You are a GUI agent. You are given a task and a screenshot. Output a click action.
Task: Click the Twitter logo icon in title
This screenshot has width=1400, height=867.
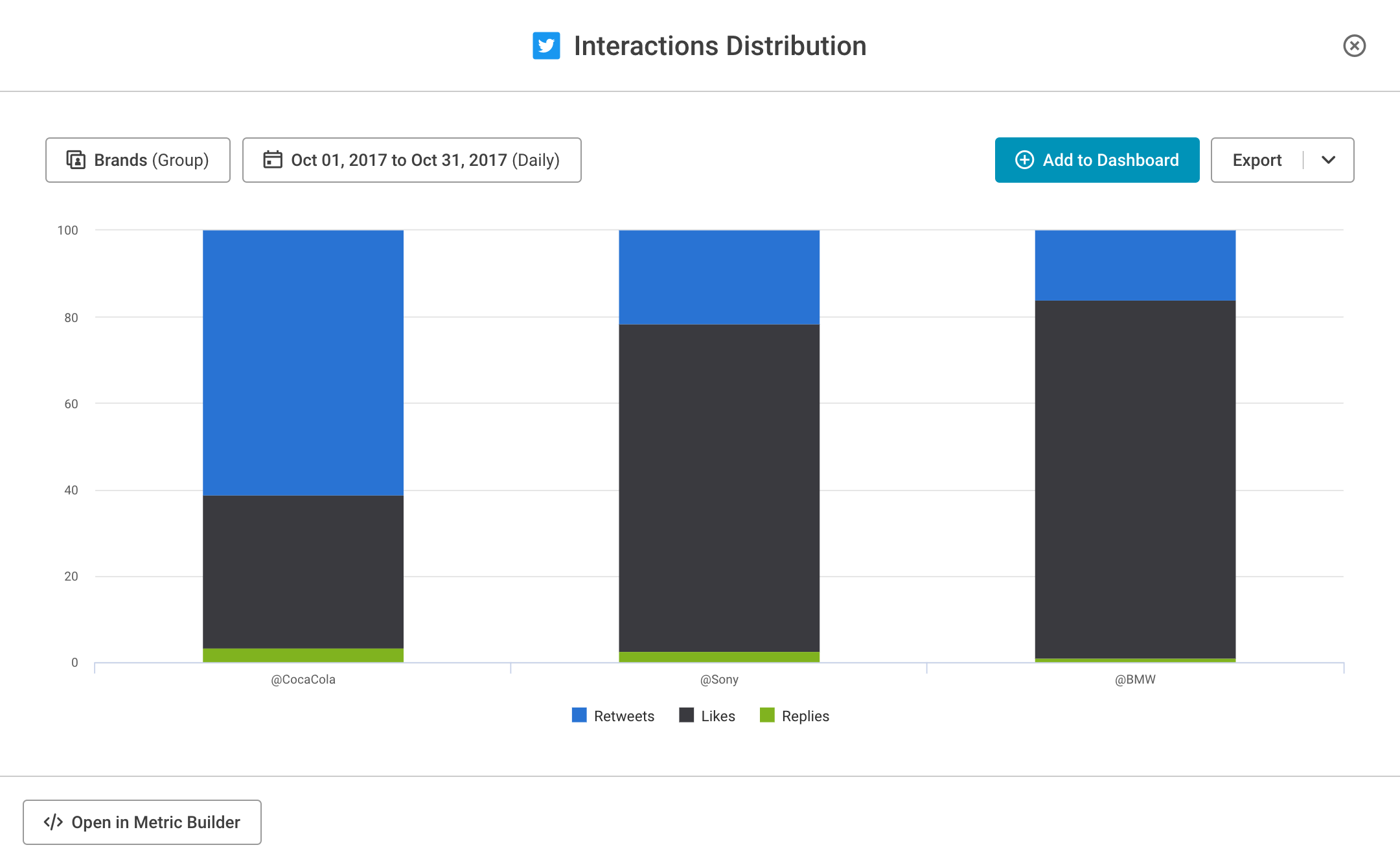pyautogui.click(x=546, y=46)
